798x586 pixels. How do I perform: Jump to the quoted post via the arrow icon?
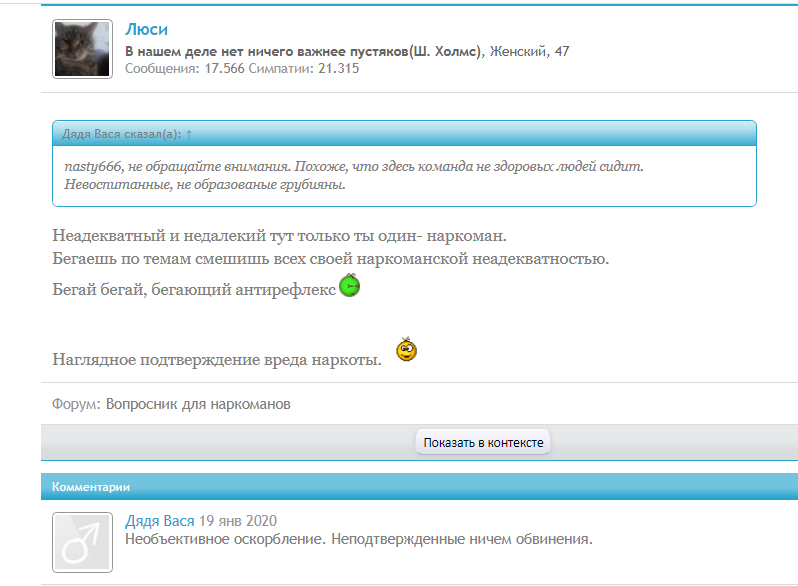(x=189, y=134)
